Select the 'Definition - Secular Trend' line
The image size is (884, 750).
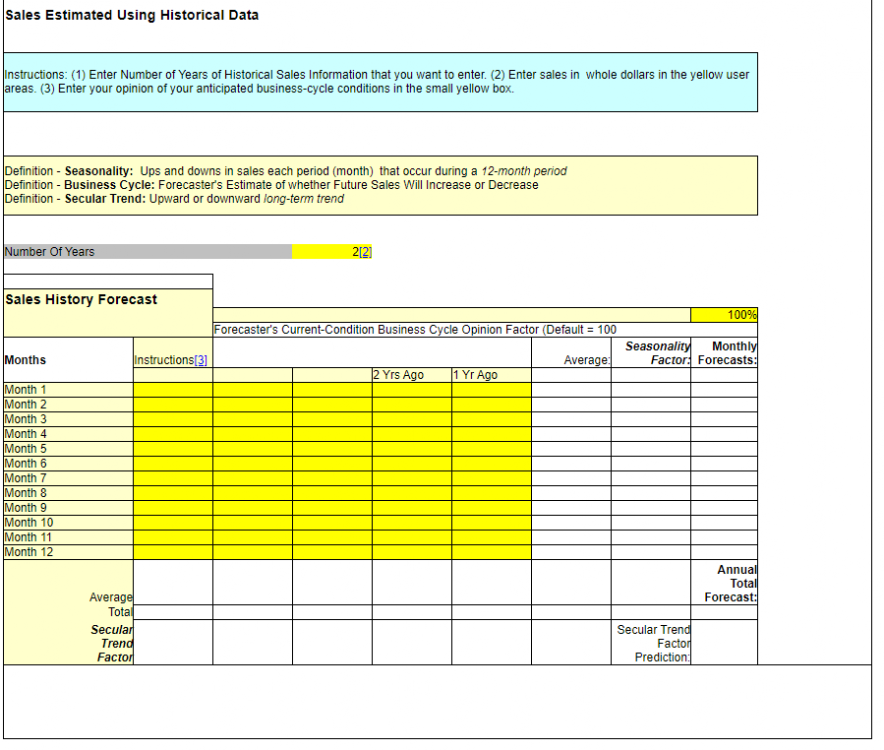174,198
